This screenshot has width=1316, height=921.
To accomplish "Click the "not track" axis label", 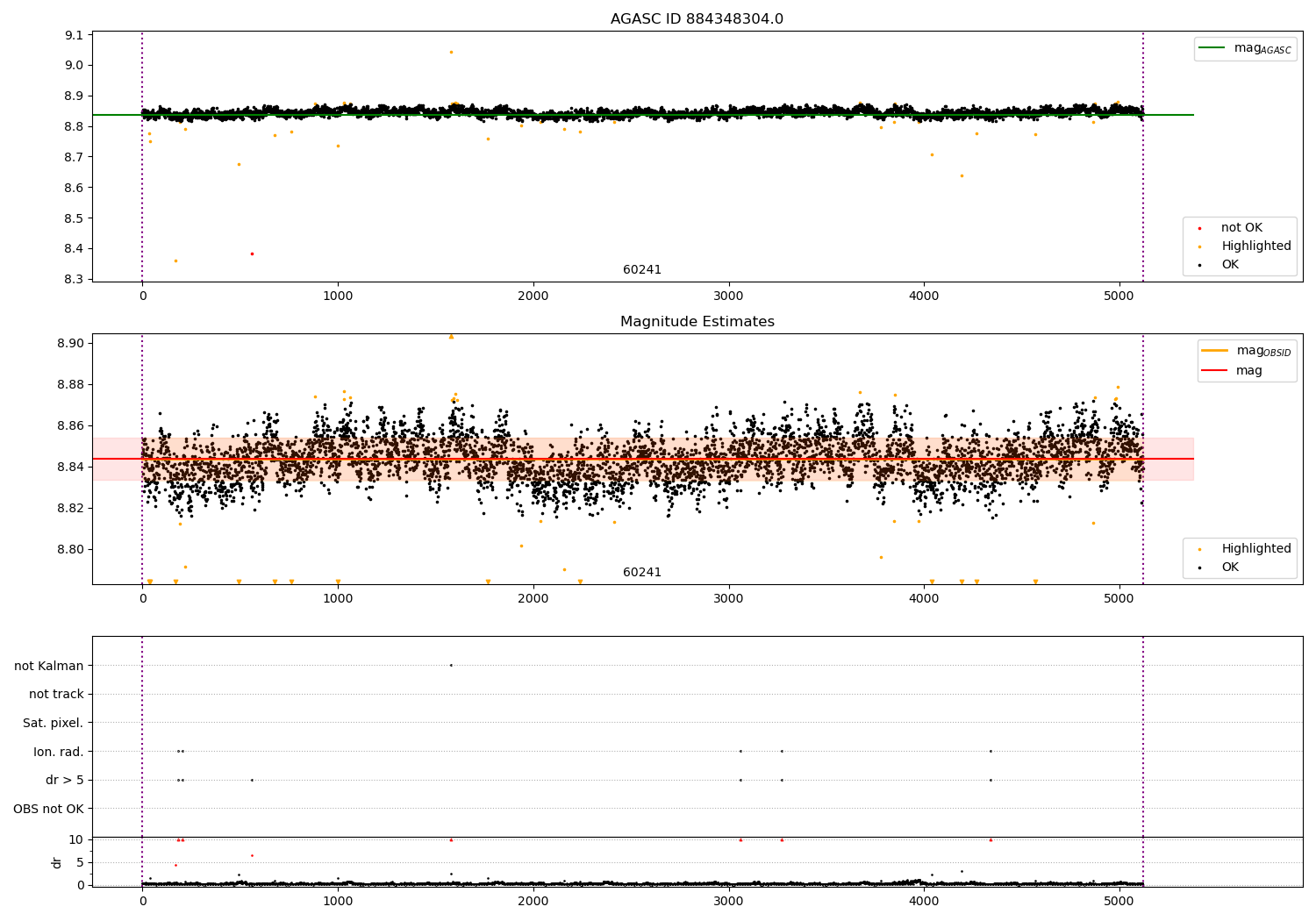I will pyautogui.click(x=56, y=695).
